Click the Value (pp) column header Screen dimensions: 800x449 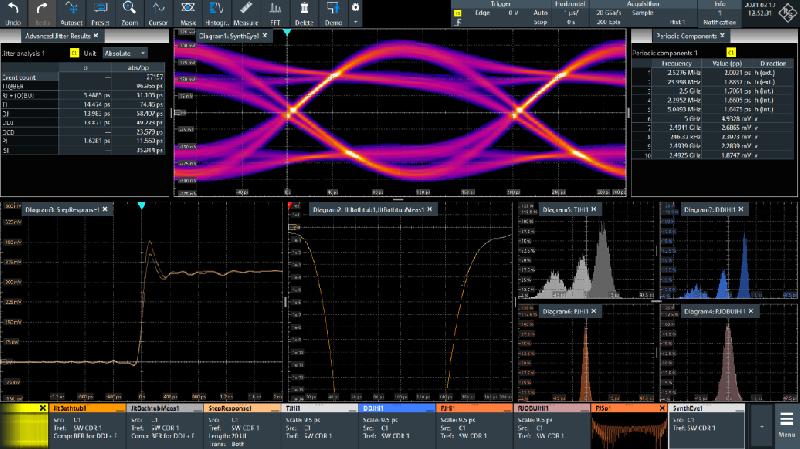pyautogui.click(x=728, y=64)
